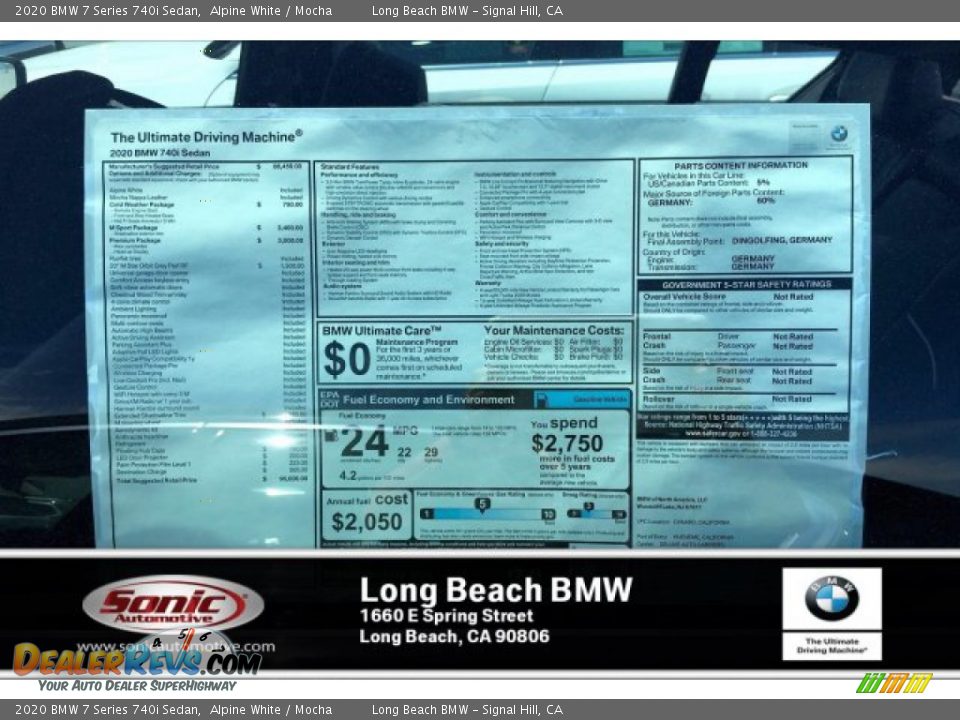
Task: Click the top caption '2020 BMW 7 Series 740i Sedan,'
Action: pyautogui.click(x=108, y=10)
